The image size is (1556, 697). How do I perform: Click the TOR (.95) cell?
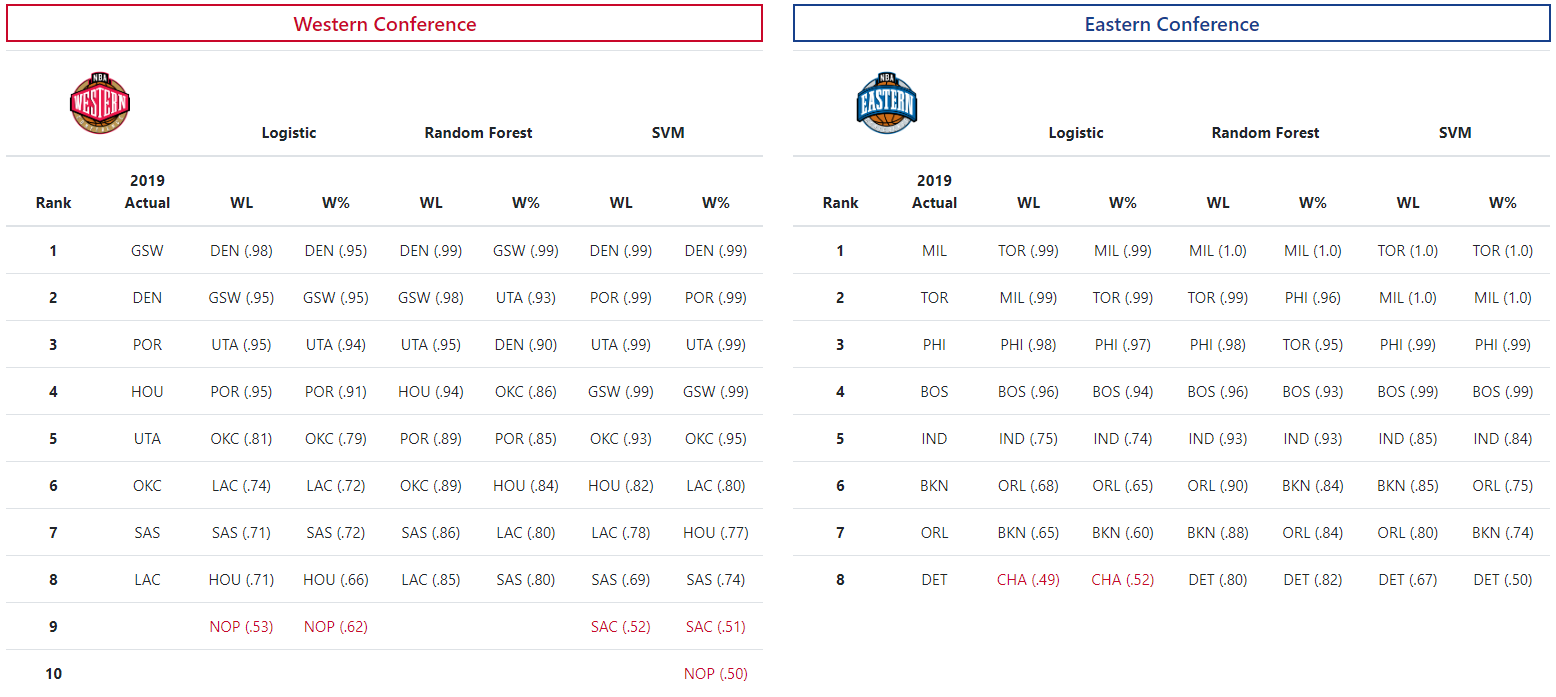pyautogui.click(x=1313, y=345)
